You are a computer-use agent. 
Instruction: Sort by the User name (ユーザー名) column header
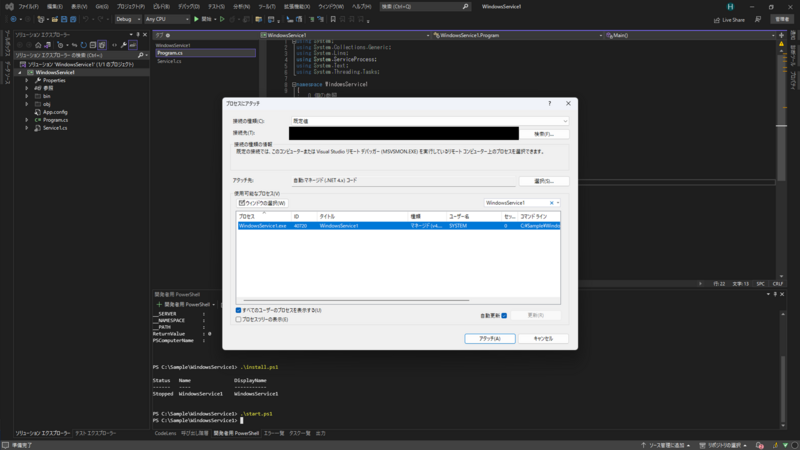473,216
